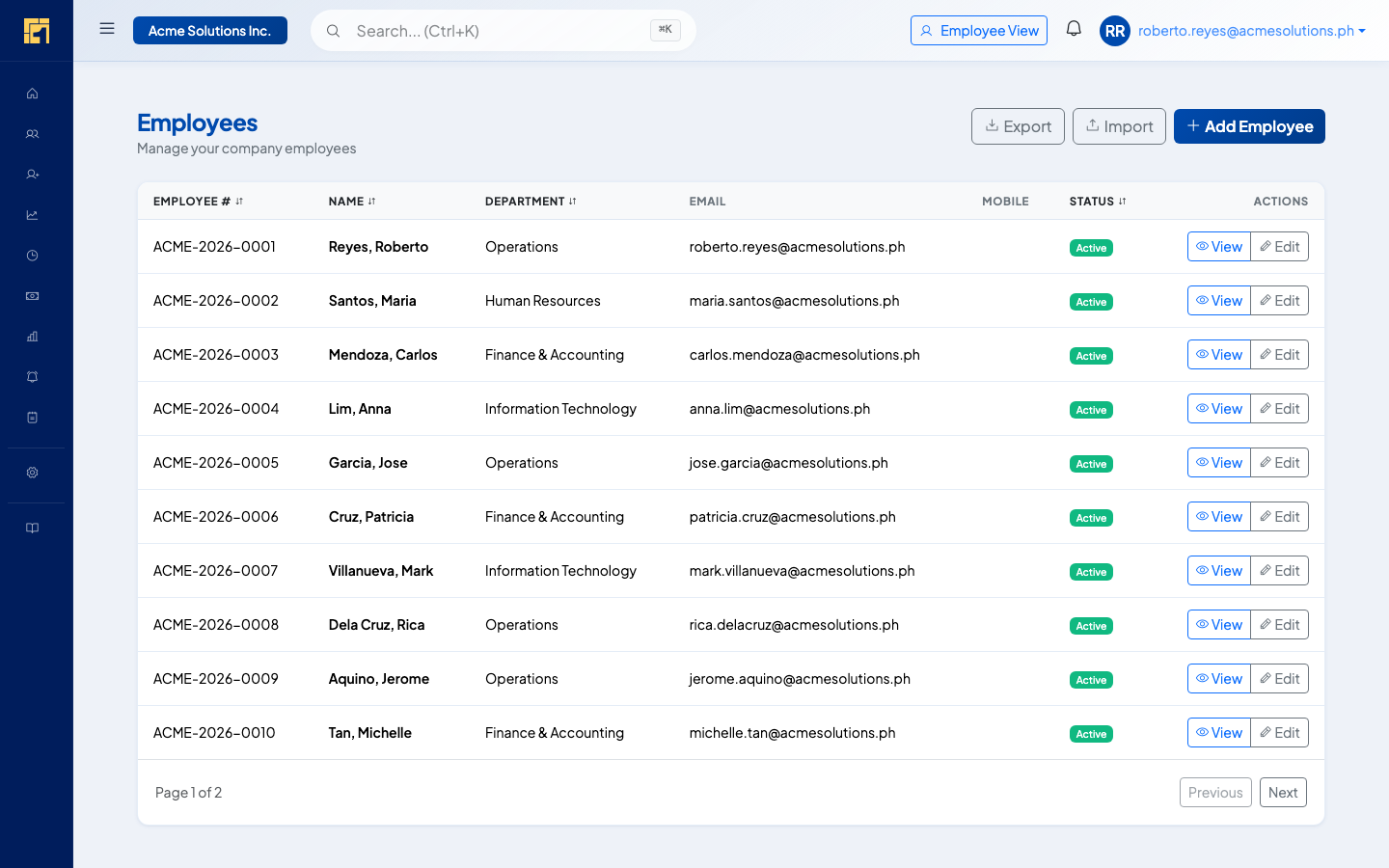Viewport: 1389px width, 868px height.
Task: View Lim, Anna's record
Action: pos(1219,409)
